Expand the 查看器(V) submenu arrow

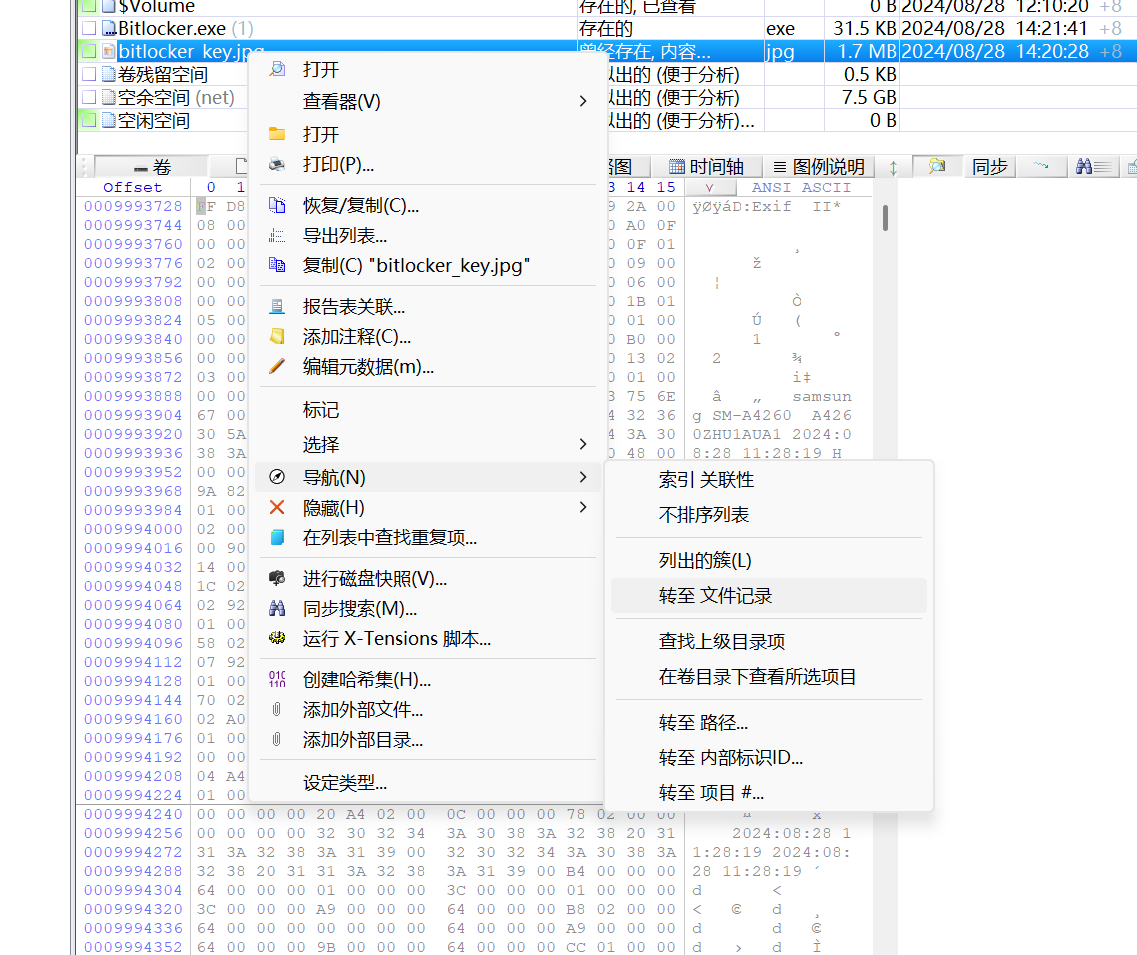pos(582,100)
